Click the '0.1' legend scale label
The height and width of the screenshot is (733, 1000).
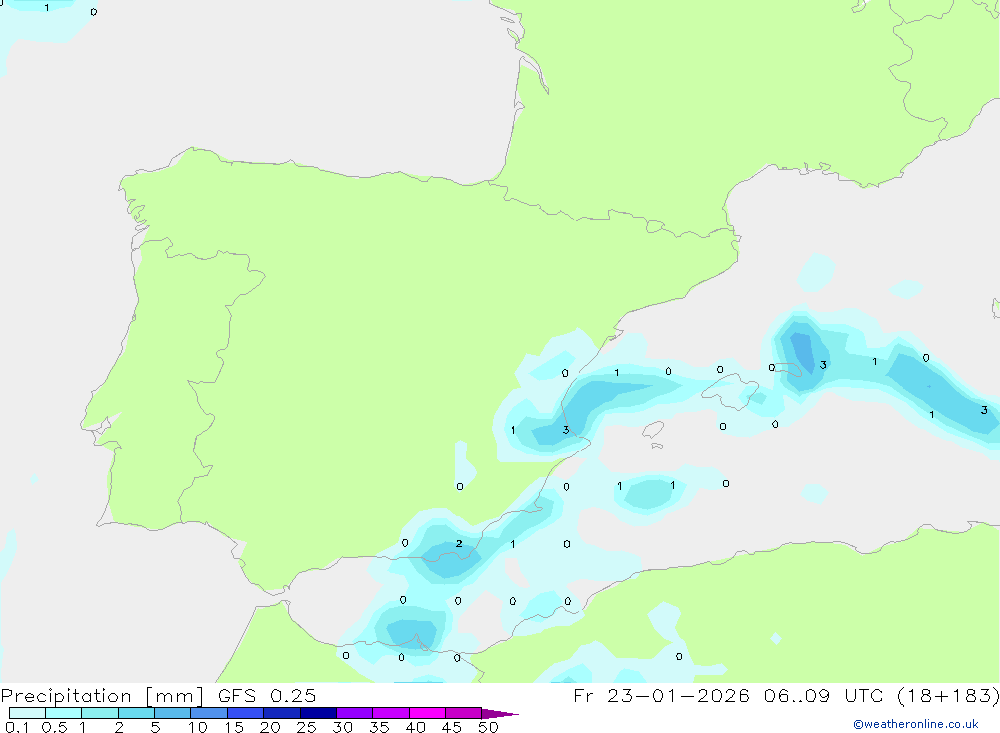[x=17, y=727]
